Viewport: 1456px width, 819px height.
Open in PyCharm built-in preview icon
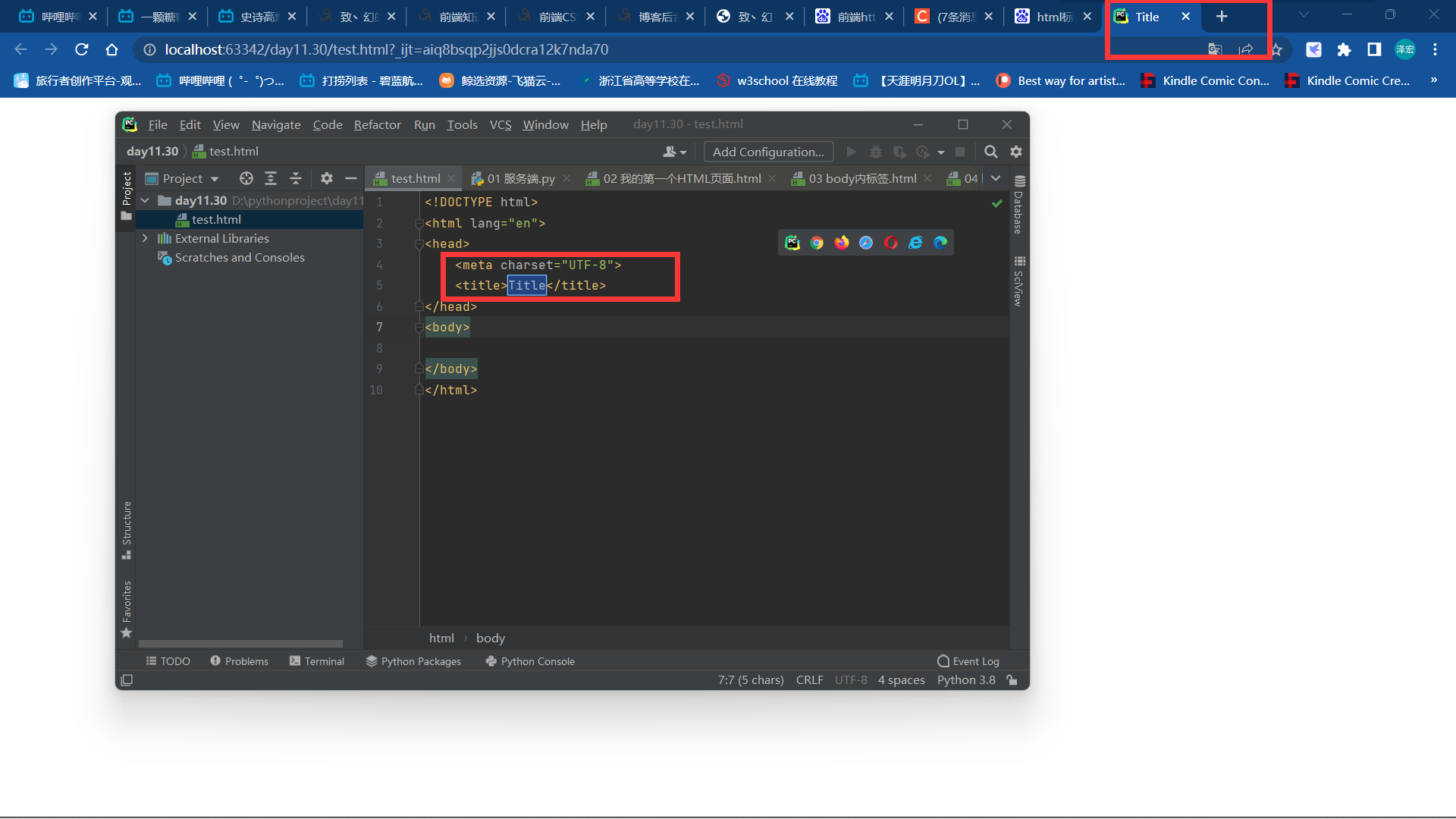[792, 243]
